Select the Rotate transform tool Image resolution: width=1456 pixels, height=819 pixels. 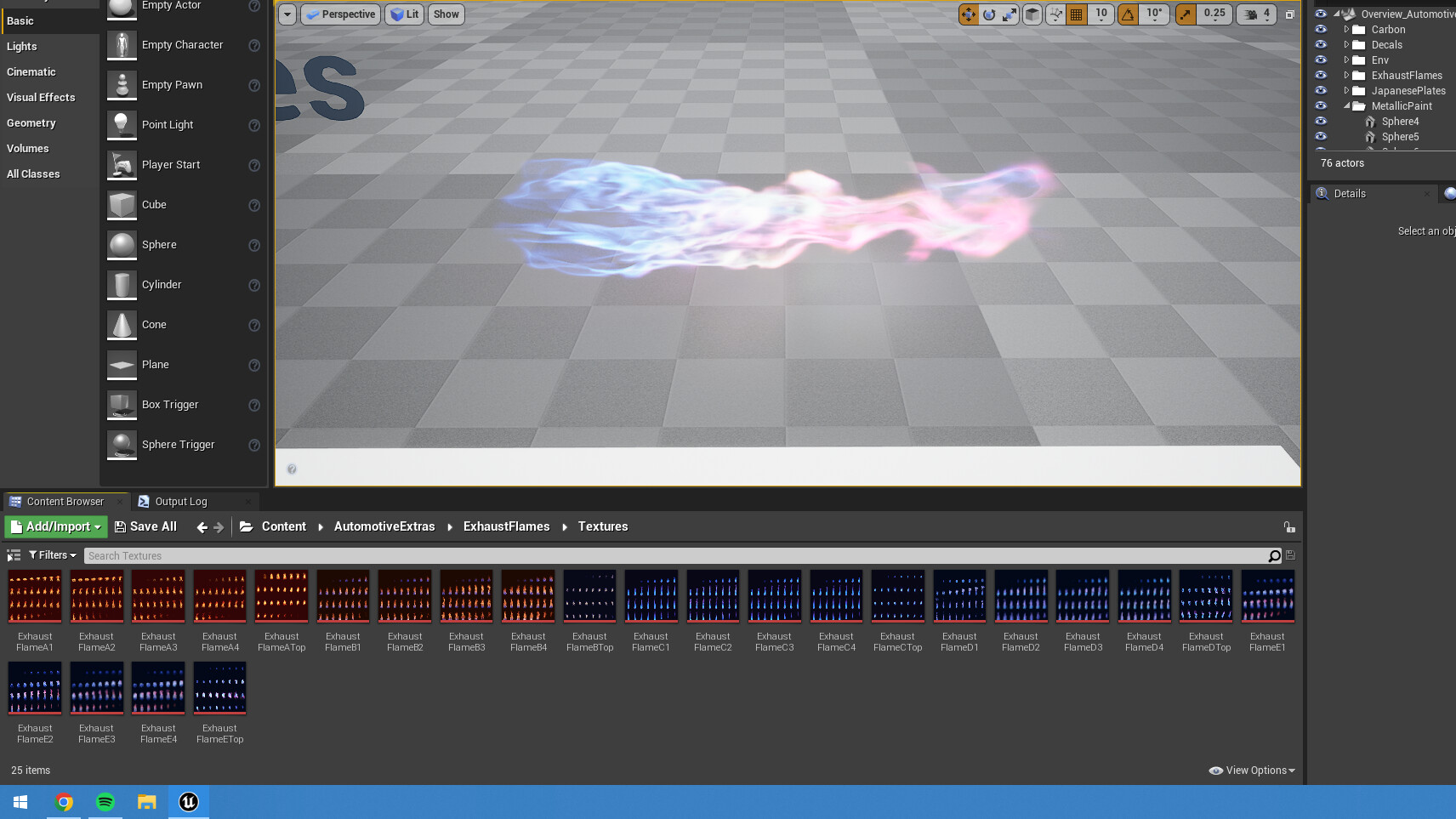click(989, 14)
